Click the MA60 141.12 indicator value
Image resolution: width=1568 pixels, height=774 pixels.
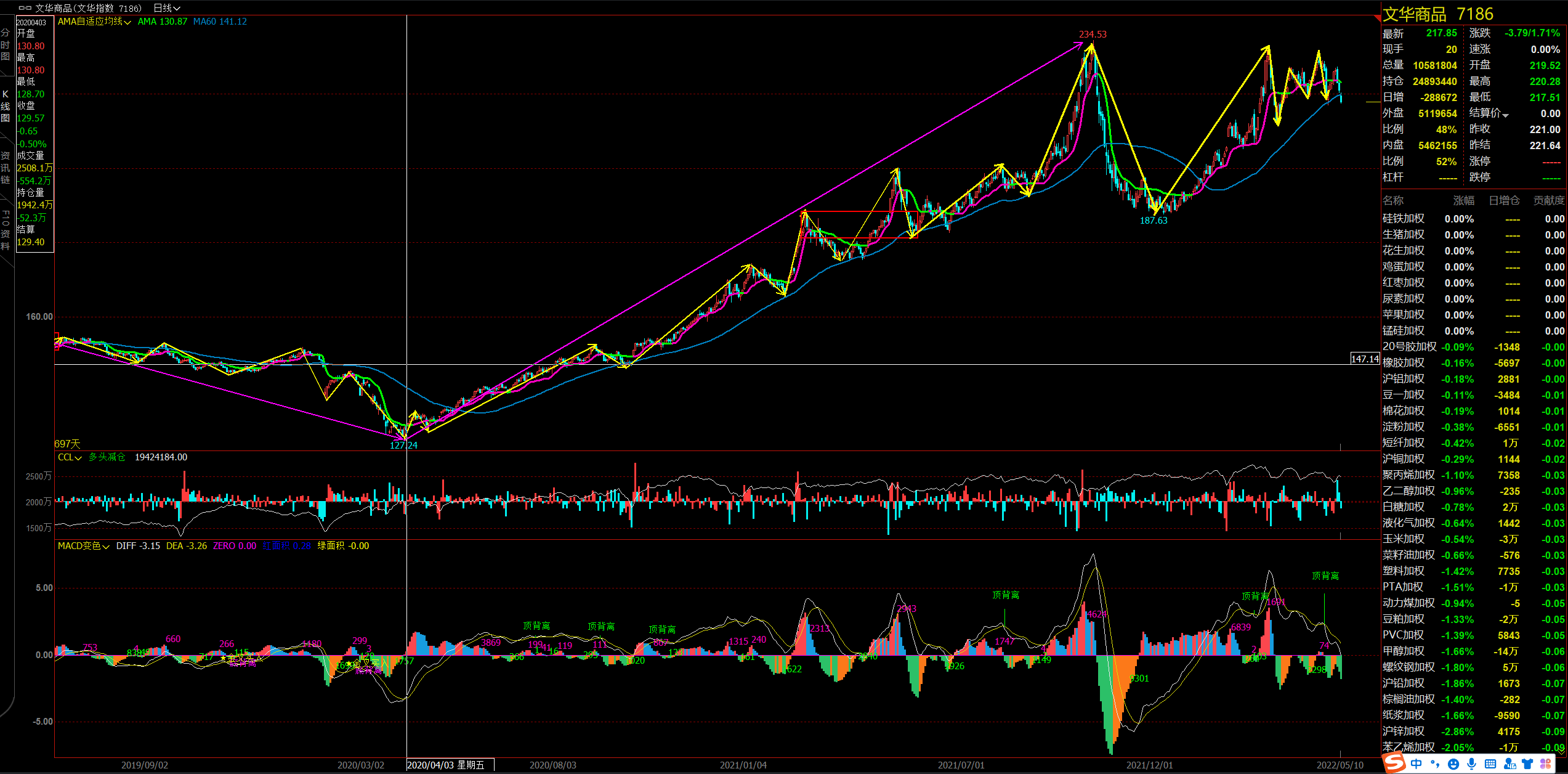[220, 22]
